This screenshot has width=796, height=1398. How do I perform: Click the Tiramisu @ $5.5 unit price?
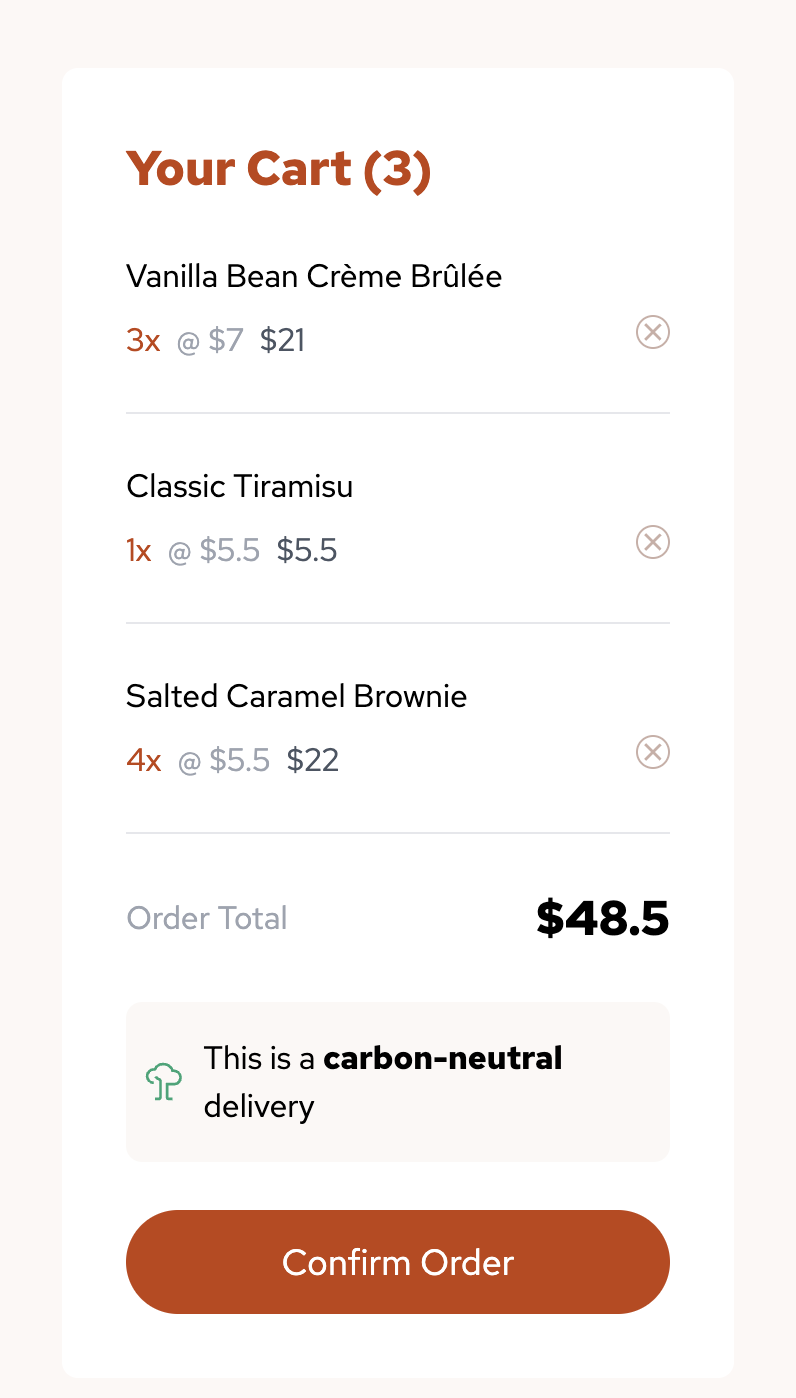tap(214, 551)
